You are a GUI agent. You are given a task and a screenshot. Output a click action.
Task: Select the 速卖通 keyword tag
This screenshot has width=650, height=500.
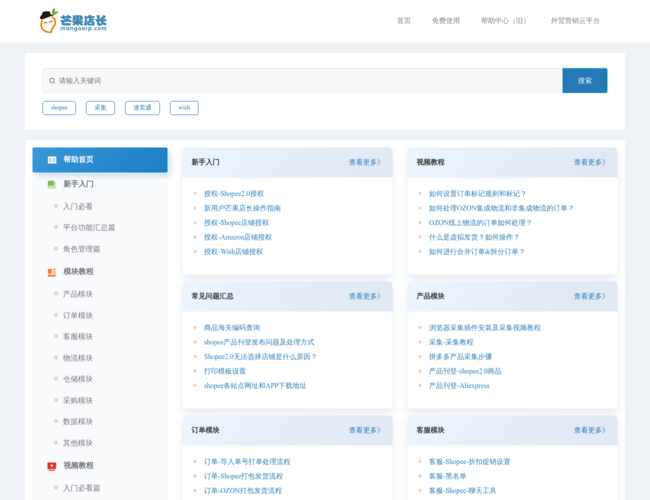[x=142, y=108]
